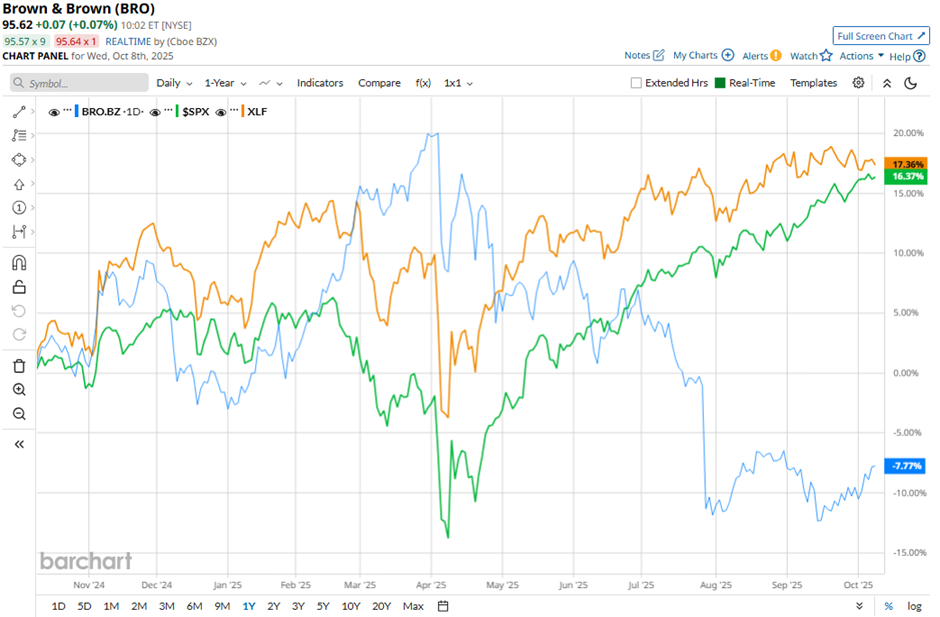Open the Indicators menu

tap(320, 83)
